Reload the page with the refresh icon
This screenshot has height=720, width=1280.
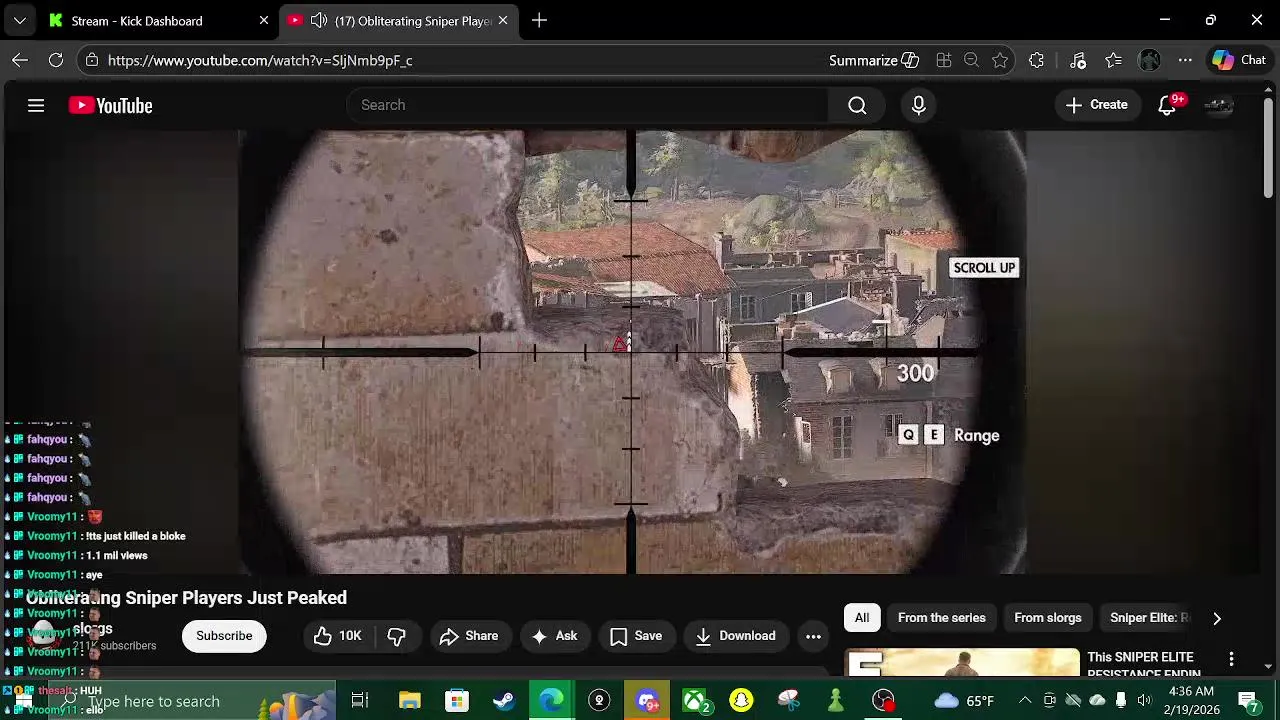pyautogui.click(x=56, y=60)
